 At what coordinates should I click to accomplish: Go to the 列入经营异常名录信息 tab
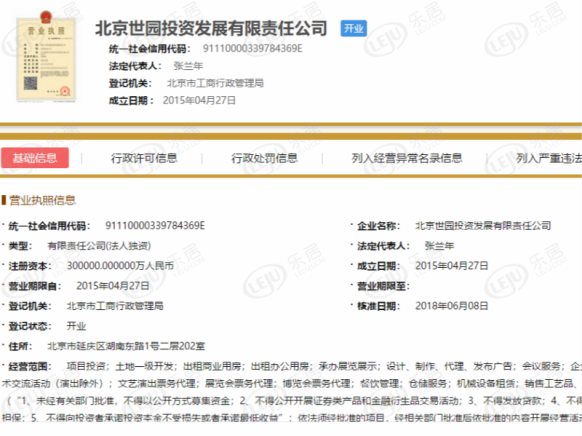click(x=407, y=158)
